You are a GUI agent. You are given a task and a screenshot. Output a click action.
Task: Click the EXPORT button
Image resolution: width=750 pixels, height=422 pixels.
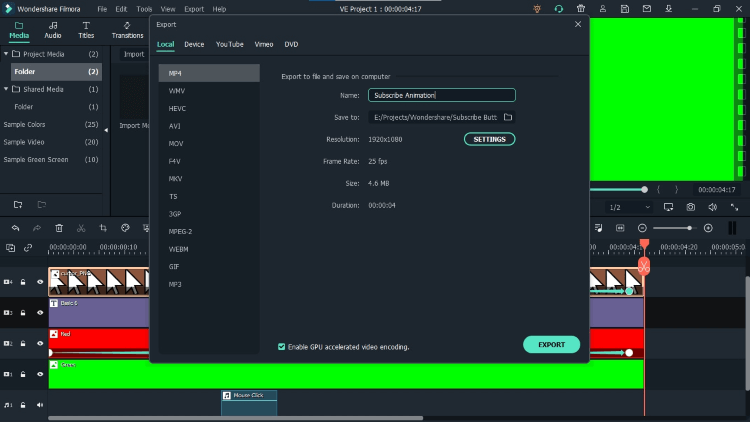pyautogui.click(x=551, y=344)
